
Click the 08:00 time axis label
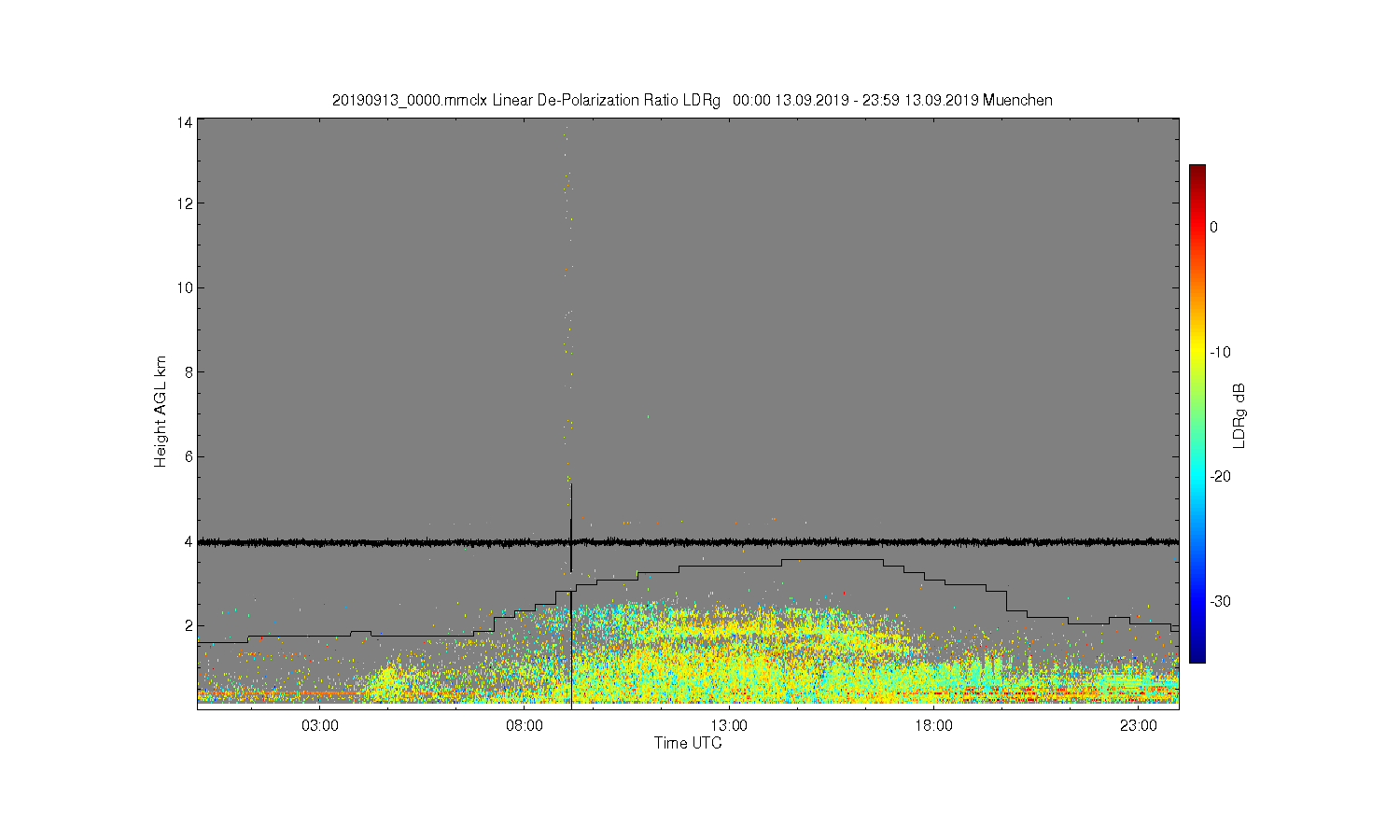click(525, 725)
